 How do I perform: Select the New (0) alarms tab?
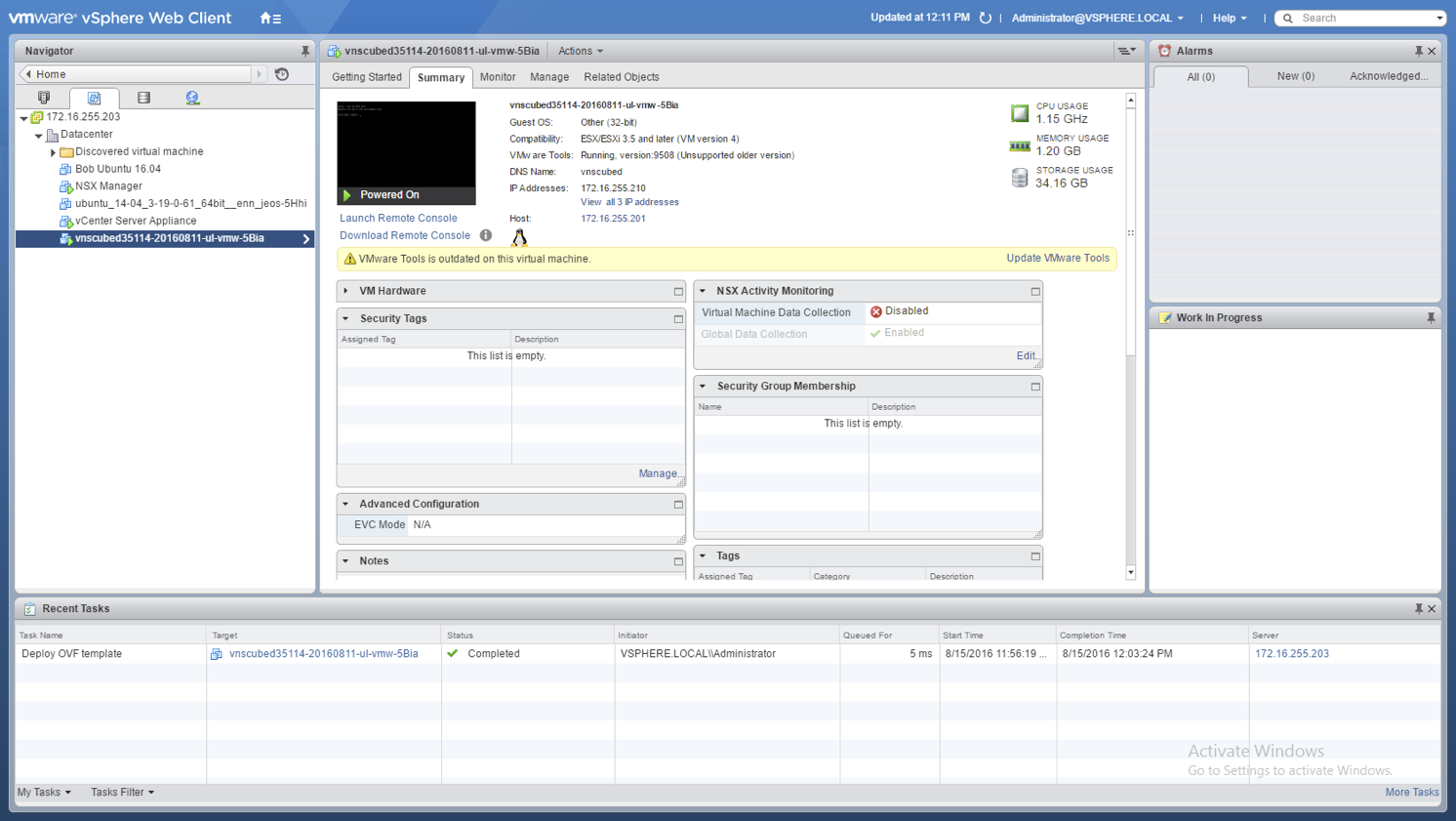(x=1296, y=76)
